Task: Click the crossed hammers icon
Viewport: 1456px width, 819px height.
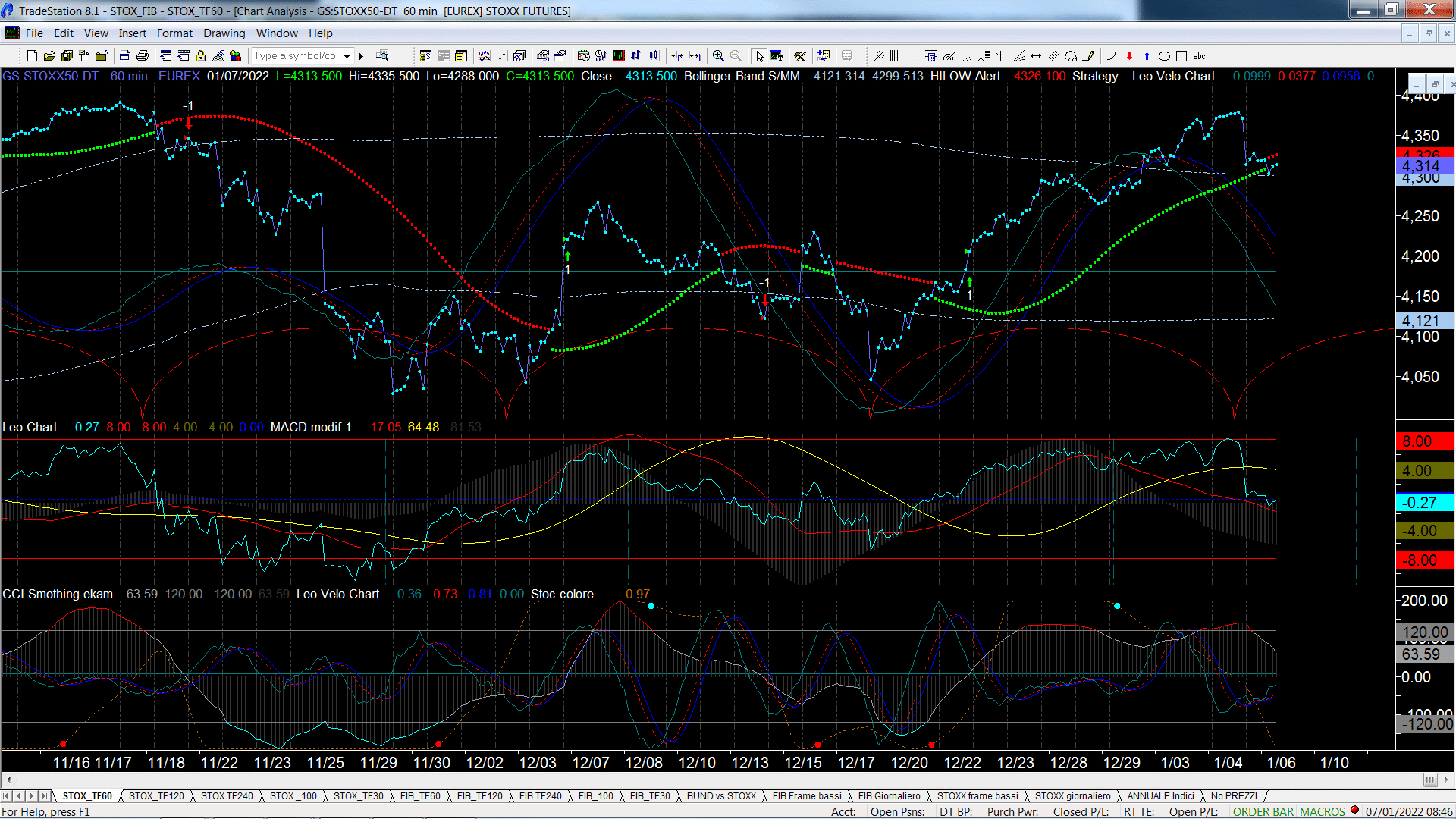Action: tap(800, 55)
